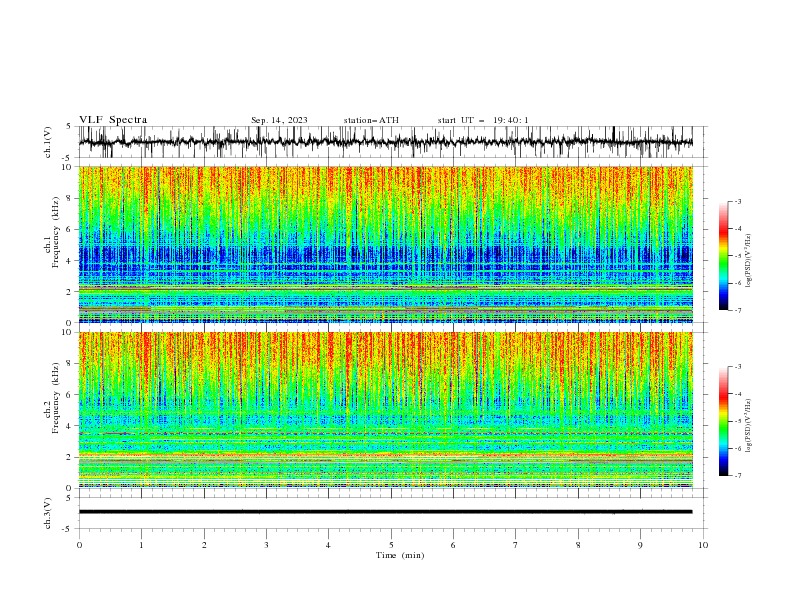Click the "-3" tick on ch.1 colorbar

click(738, 201)
